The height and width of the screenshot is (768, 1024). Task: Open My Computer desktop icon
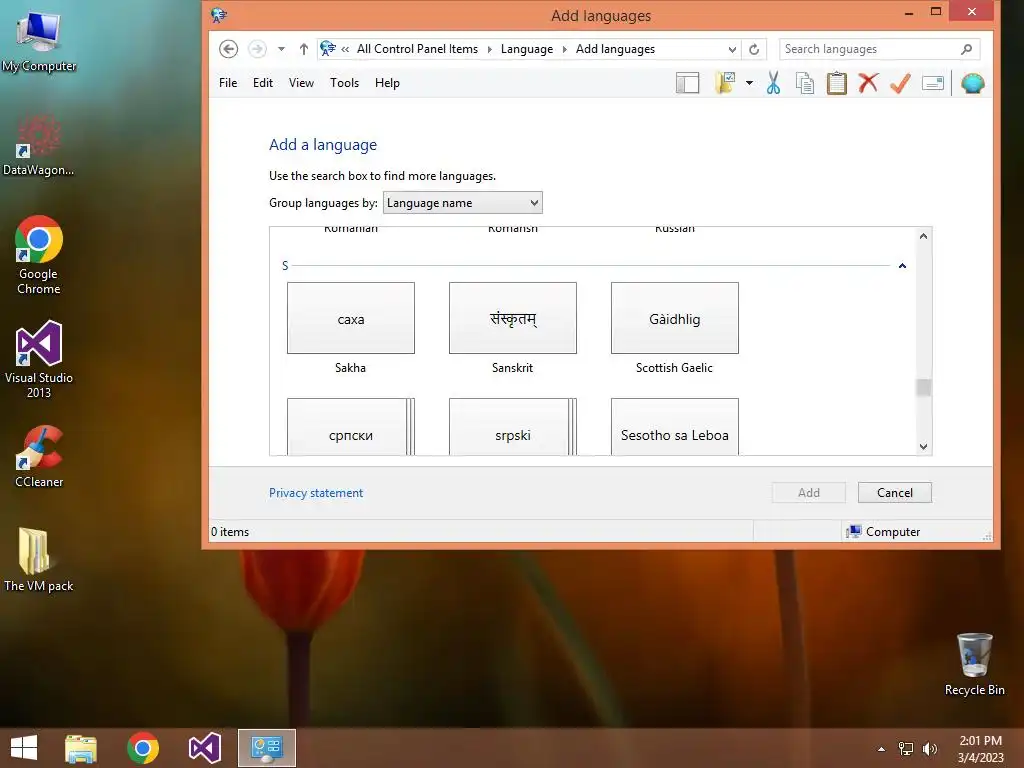click(39, 42)
